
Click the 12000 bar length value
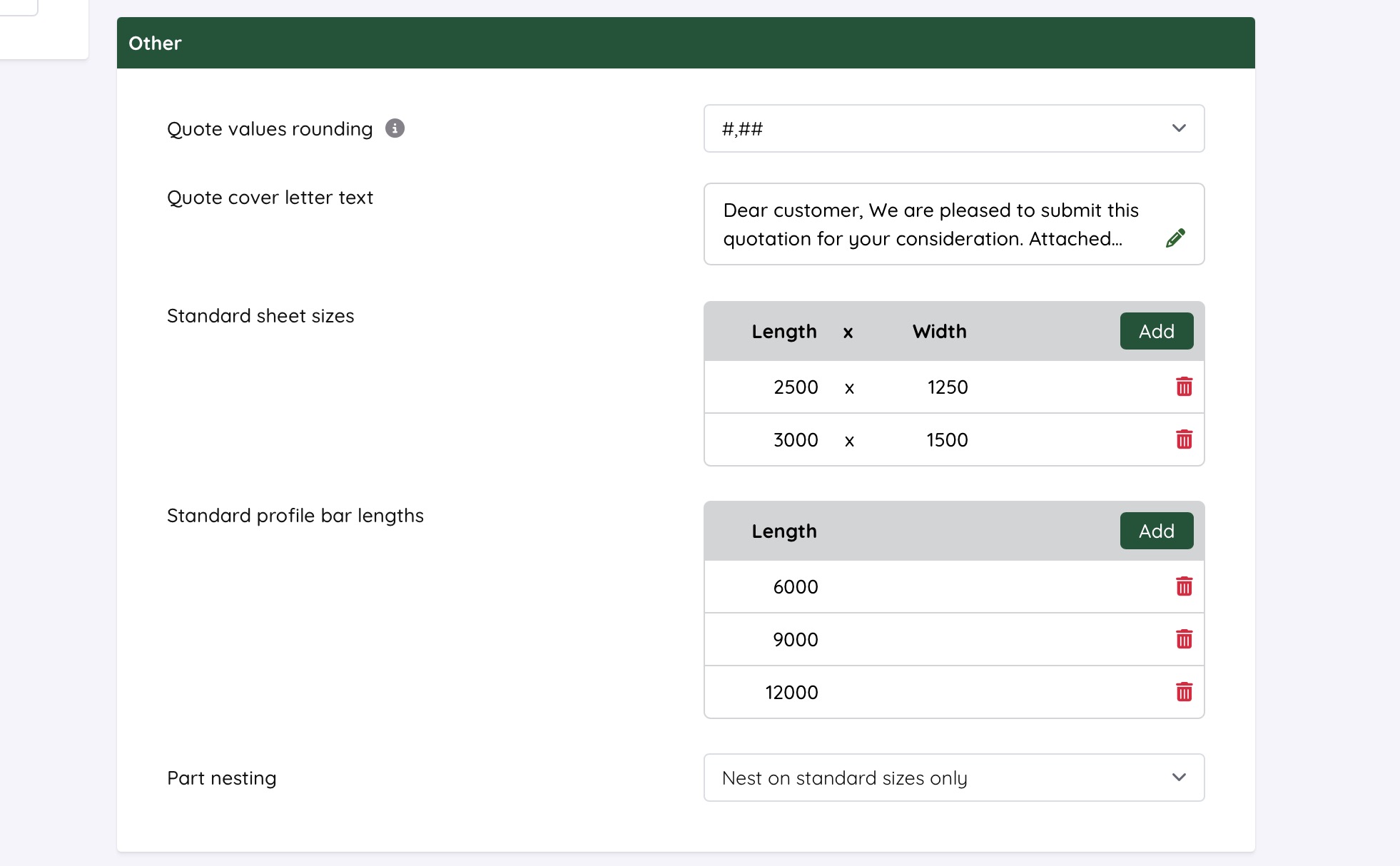point(791,693)
